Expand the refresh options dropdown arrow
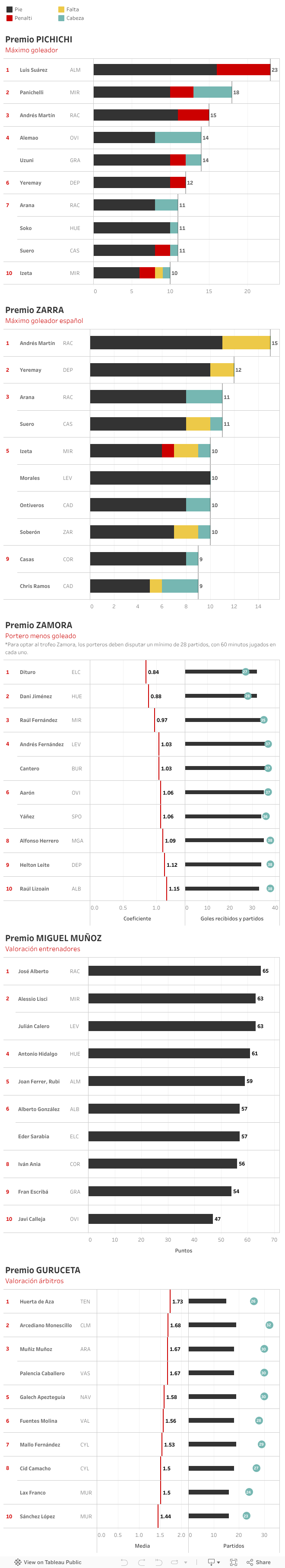This screenshot has height=1568, width=285. [185, 1562]
